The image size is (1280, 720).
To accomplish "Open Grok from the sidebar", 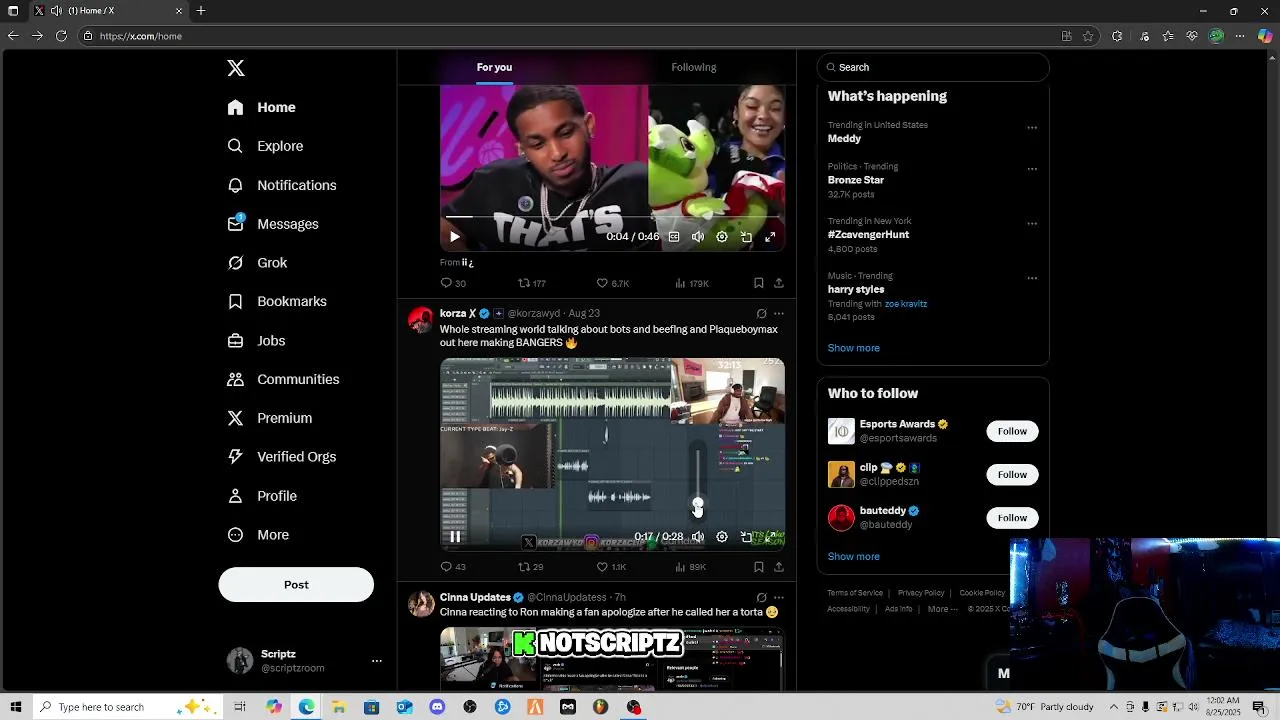I will [257, 263].
